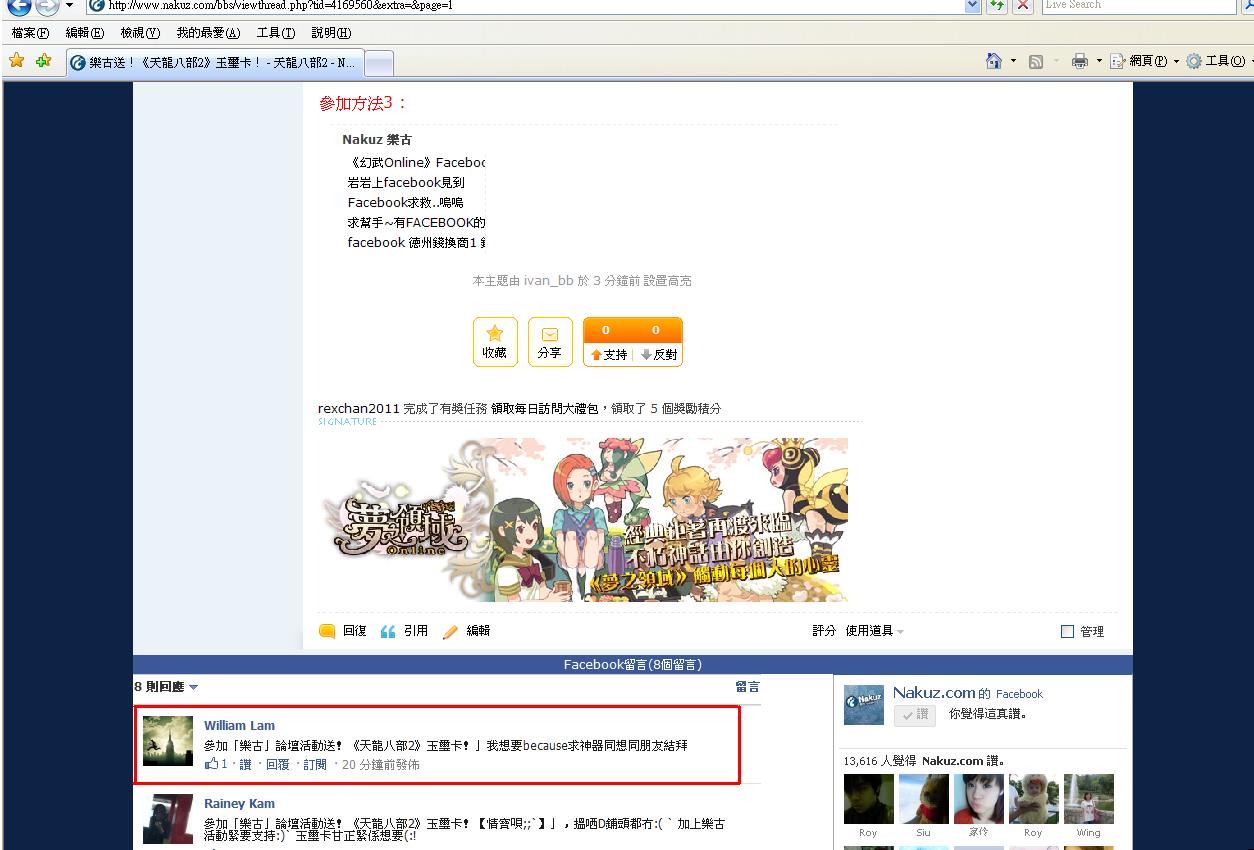Screen dimensions: 1254x850
Task: Open the 檢視(V) menu
Action: [140, 33]
